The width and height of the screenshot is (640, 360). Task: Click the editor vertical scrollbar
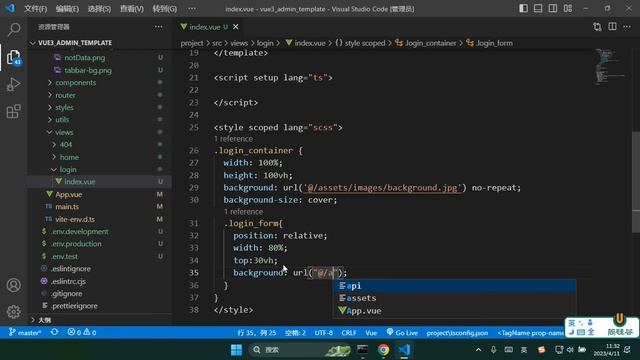636,182
